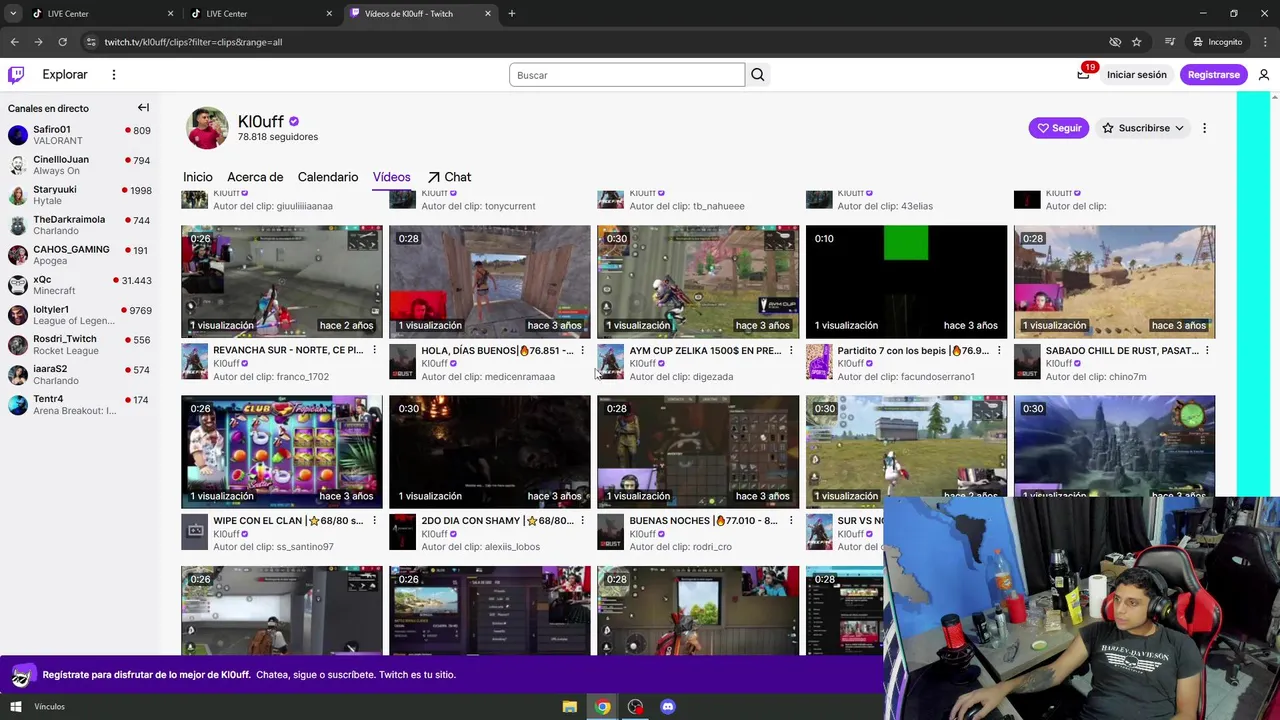Click the verified badge next to Kl0uff
This screenshot has height=720, width=1280.
pos(294,122)
